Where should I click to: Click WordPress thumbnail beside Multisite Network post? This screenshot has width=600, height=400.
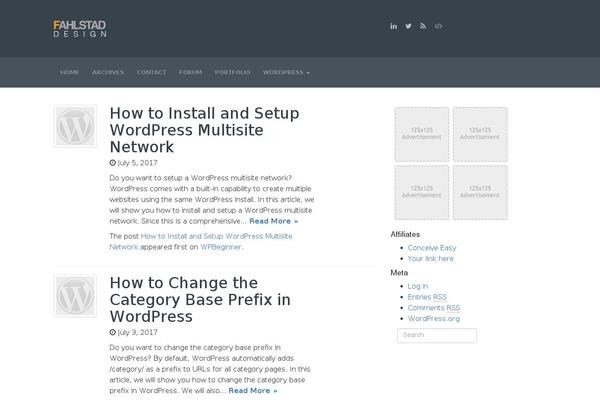[75, 126]
